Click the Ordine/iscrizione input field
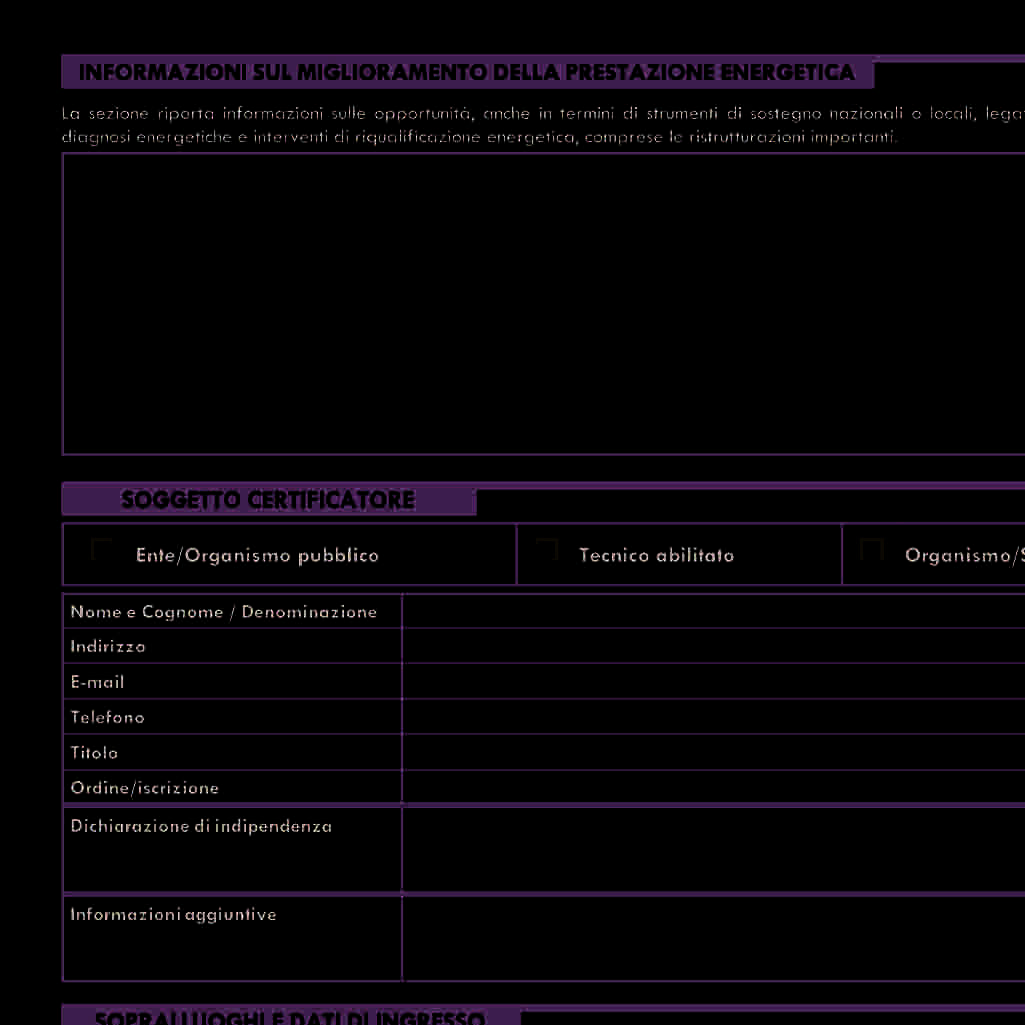Image resolution: width=1025 pixels, height=1025 pixels. [712, 787]
